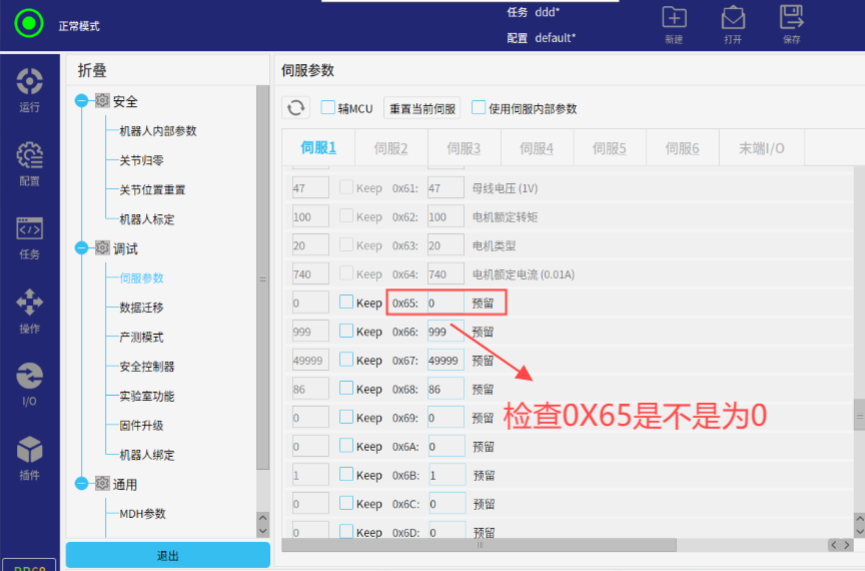865x571 pixels.
Task: Collapse the 调试 tree section
Action: point(81,248)
